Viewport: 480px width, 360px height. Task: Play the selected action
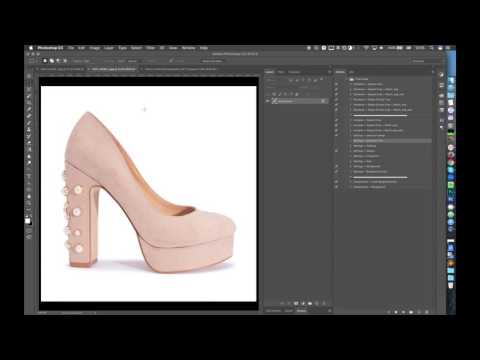pyautogui.click(x=404, y=312)
